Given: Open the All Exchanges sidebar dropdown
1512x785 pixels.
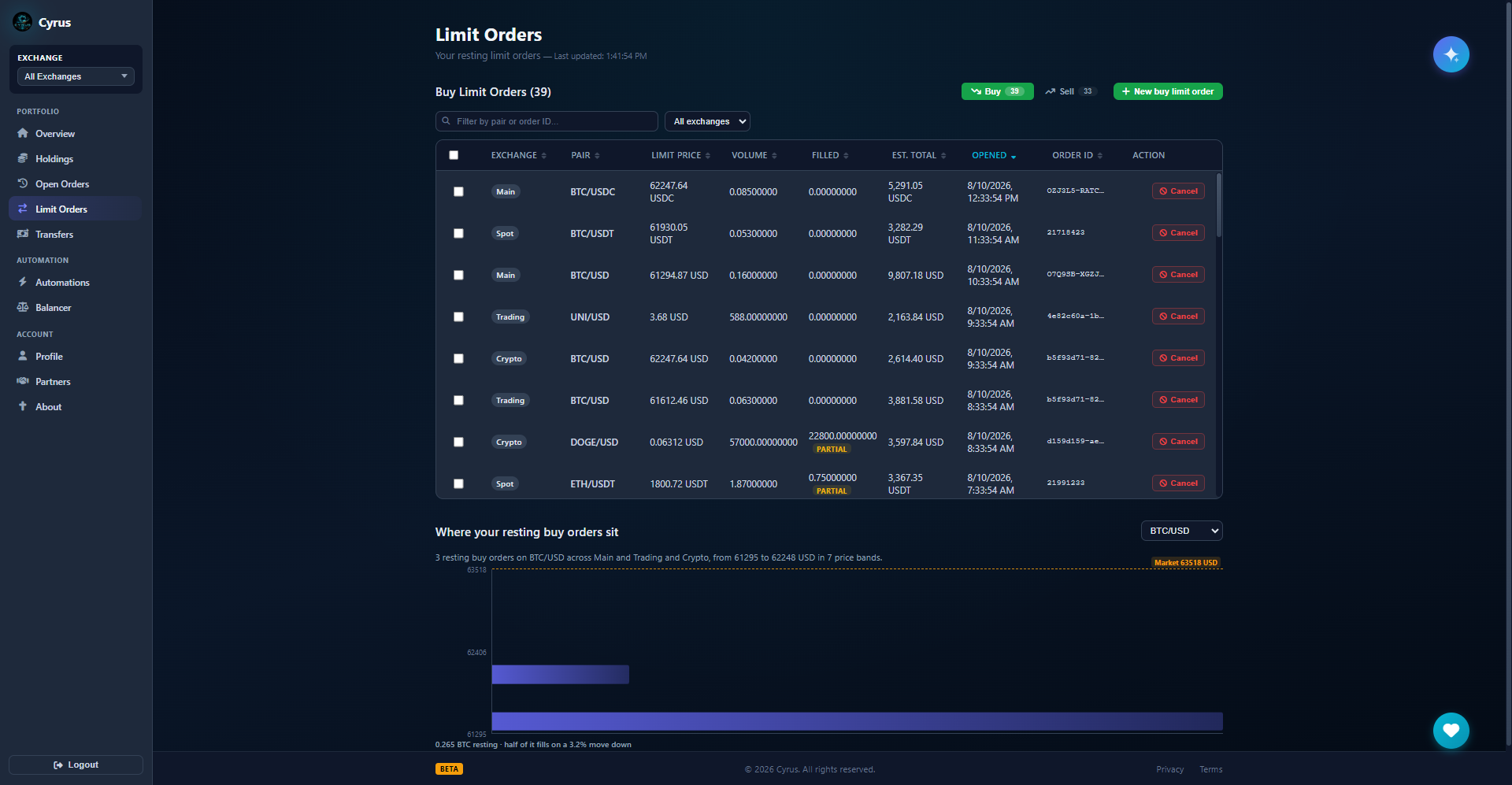Looking at the screenshot, I should pyautogui.click(x=76, y=76).
